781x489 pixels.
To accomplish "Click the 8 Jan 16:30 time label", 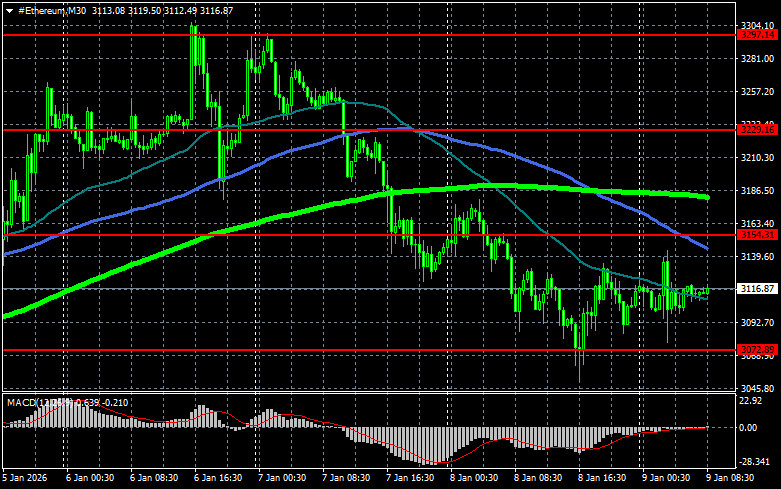I will (602, 478).
